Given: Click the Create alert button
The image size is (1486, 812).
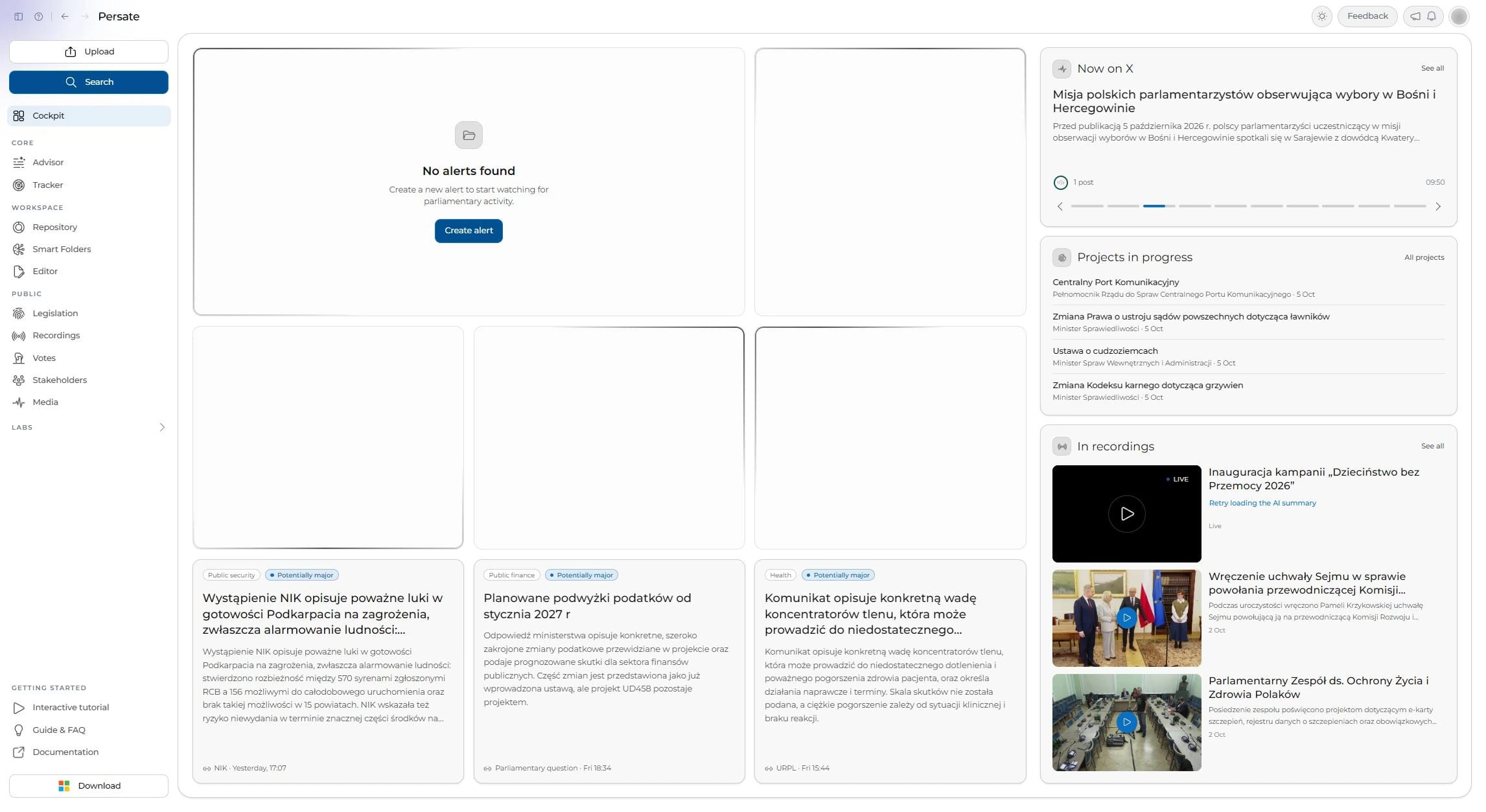Looking at the screenshot, I should pos(469,231).
